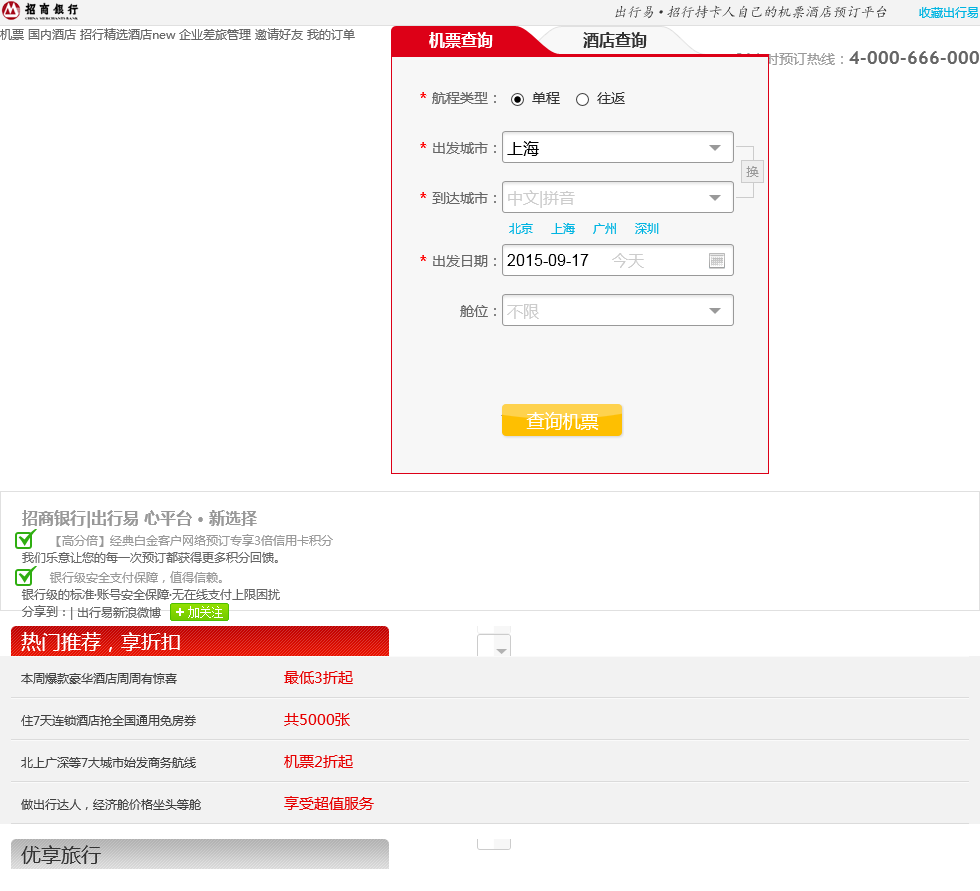This screenshot has width=980, height=891.
Task: Click the 共5000张 promotion link
Action: pyautogui.click(x=317, y=720)
